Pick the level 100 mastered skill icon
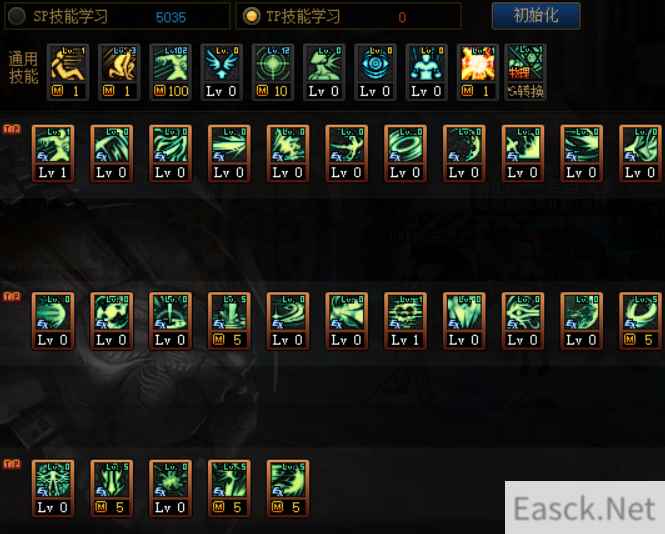Image resolution: width=665 pixels, height=534 pixels. (x=170, y=72)
